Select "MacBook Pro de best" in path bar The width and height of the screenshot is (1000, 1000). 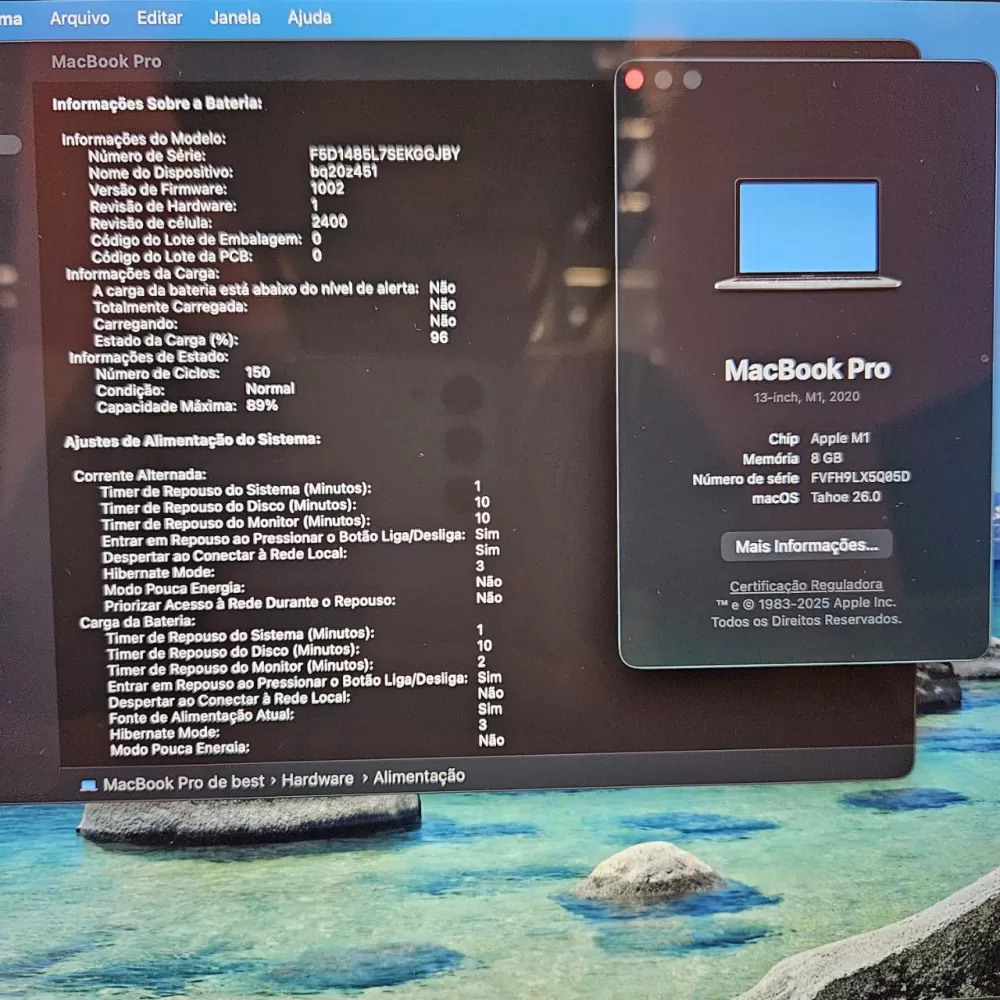point(183,782)
